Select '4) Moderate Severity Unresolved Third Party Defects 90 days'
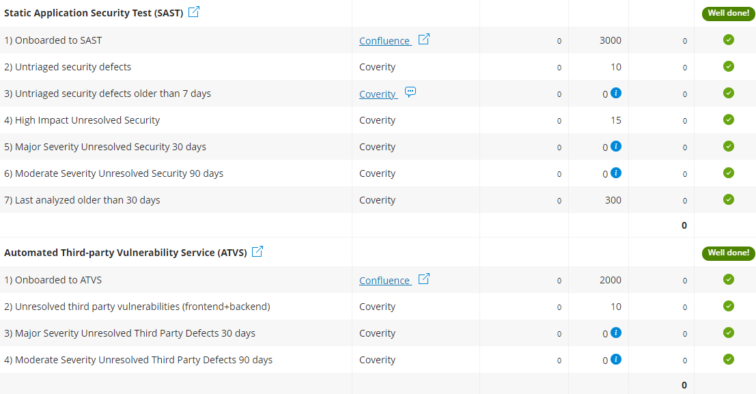Image resolution: width=756 pixels, height=394 pixels. tap(138, 360)
